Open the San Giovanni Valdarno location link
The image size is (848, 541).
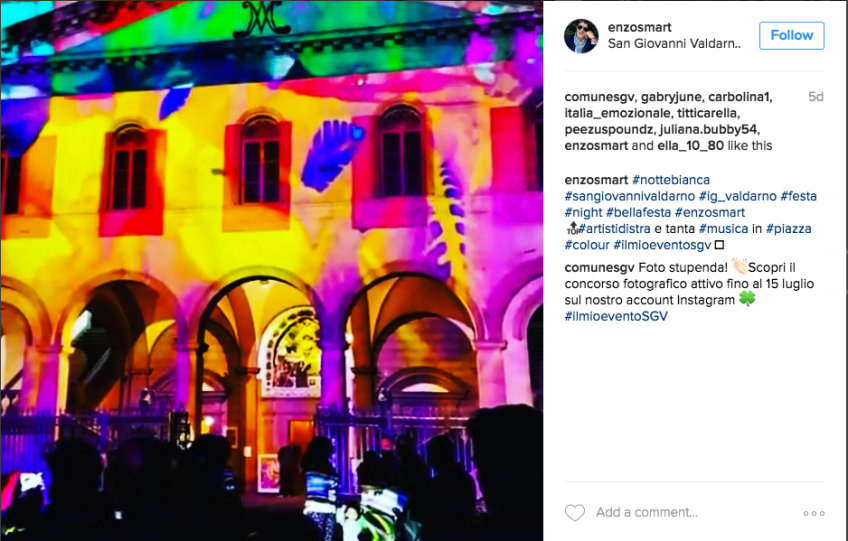pos(674,44)
